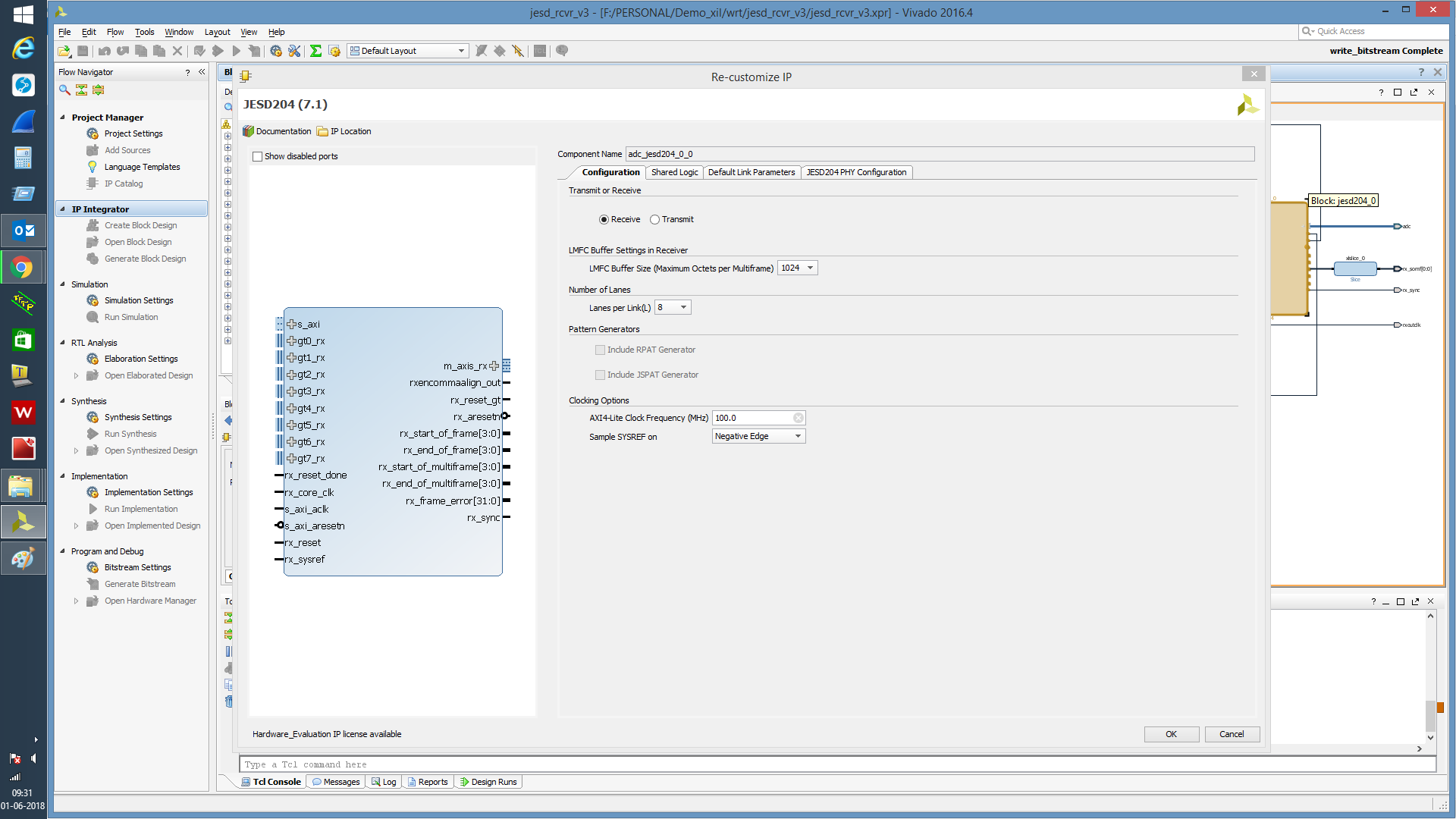Collapse IP Integrator section
The image size is (1456, 819).
(62, 209)
